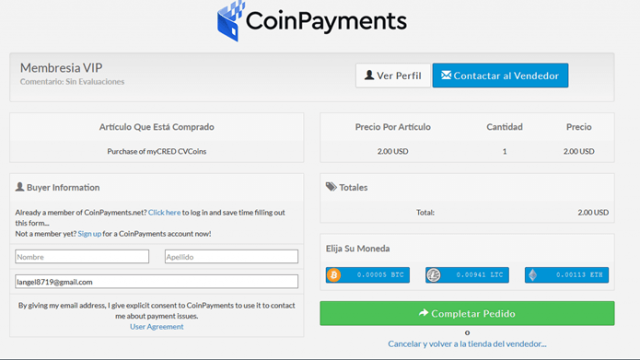Viewport: 640px width, 360px height.
Task: Click the email address input field
Action: click(x=157, y=282)
